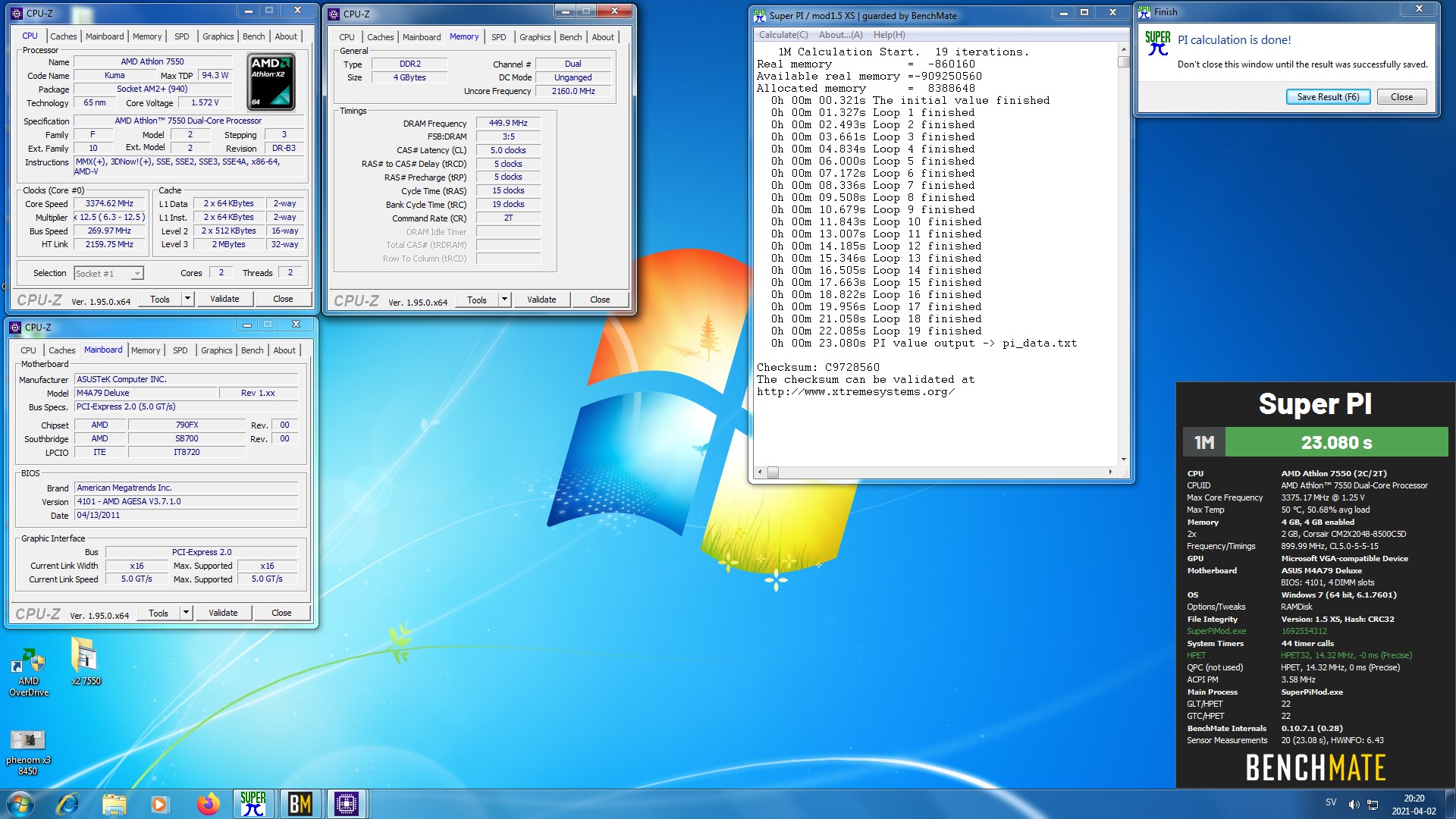Expand Tools dropdown arrow in CPU-Z Memory window
Image resolution: width=1456 pixels, height=819 pixels.
point(504,300)
